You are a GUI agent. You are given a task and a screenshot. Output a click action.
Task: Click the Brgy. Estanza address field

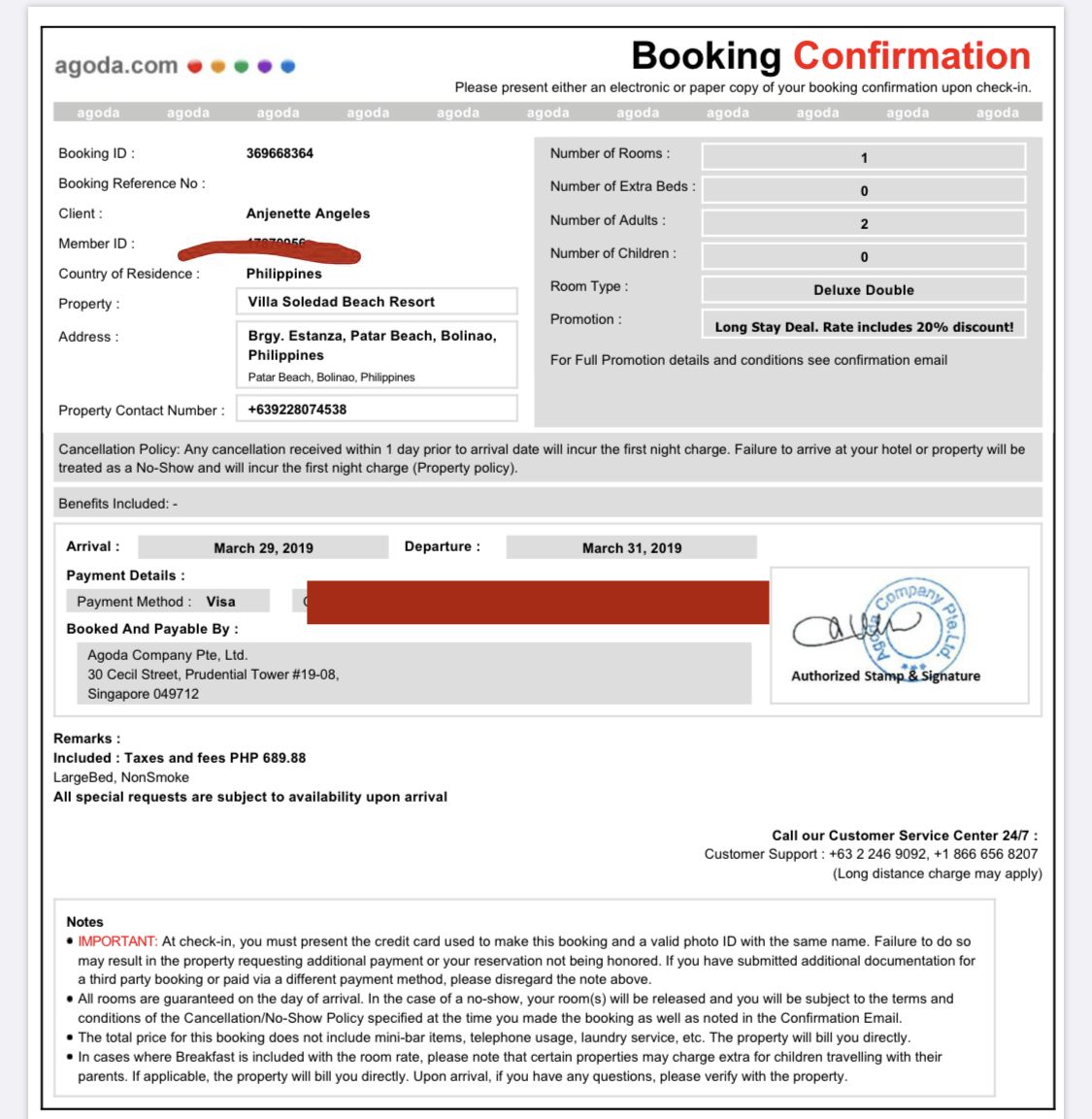click(x=377, y=354)
